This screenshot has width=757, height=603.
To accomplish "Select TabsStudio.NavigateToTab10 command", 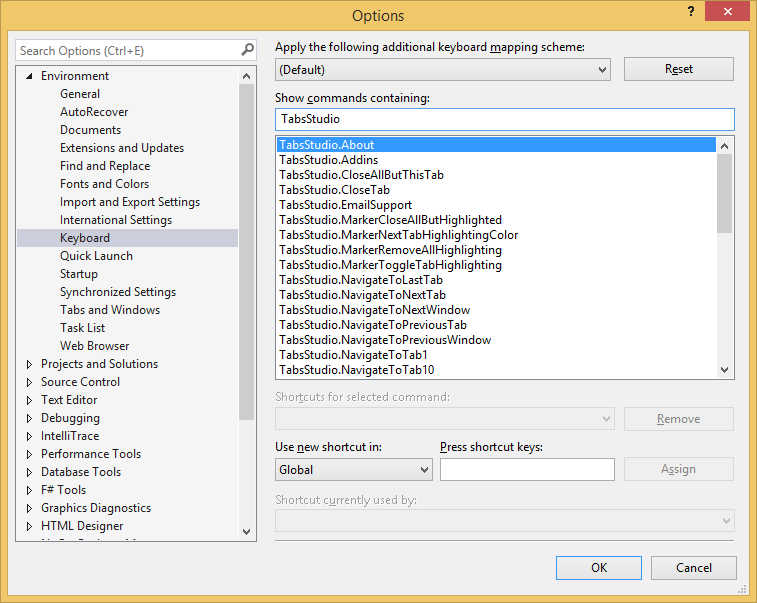I will coord(496,369).
